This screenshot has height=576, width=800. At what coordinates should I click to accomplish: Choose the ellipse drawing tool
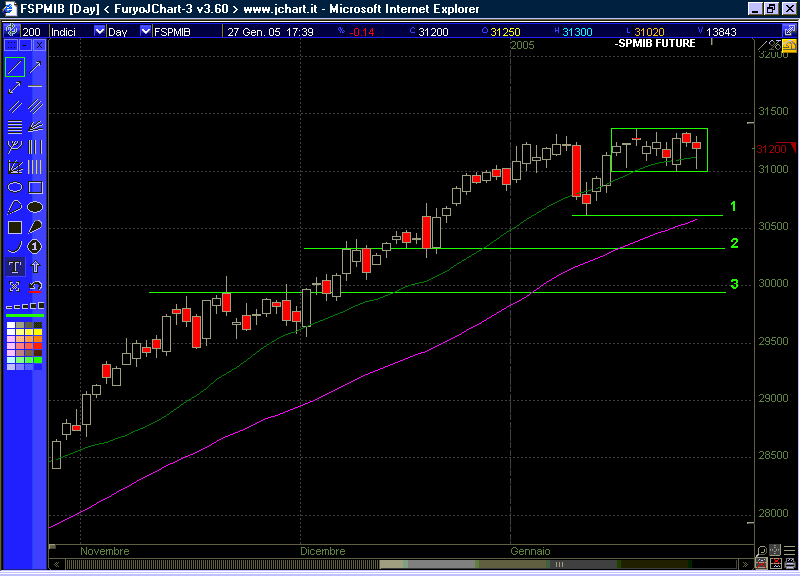click(15, 187)
